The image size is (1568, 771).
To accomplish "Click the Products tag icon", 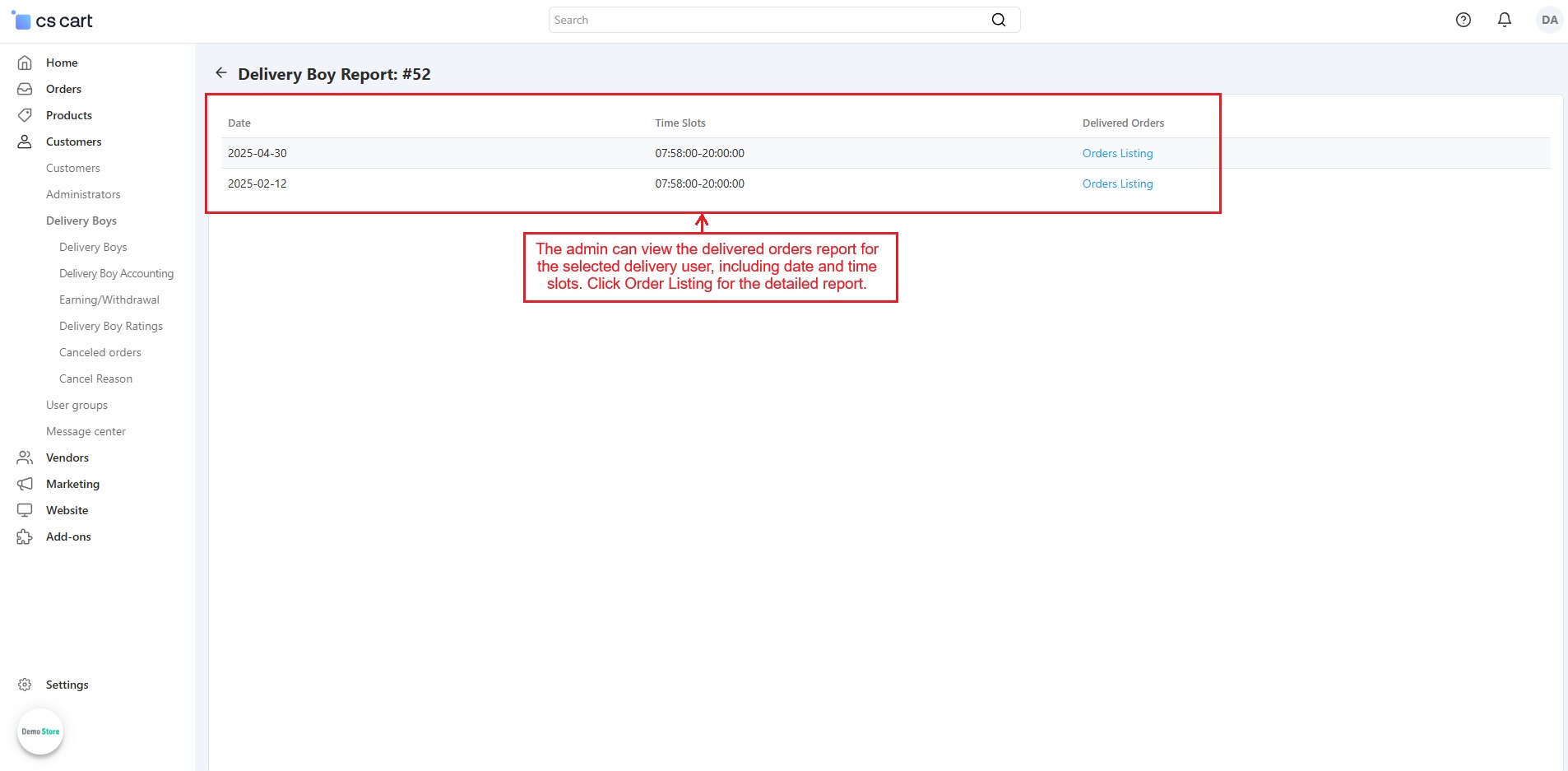I will point(25,115).
